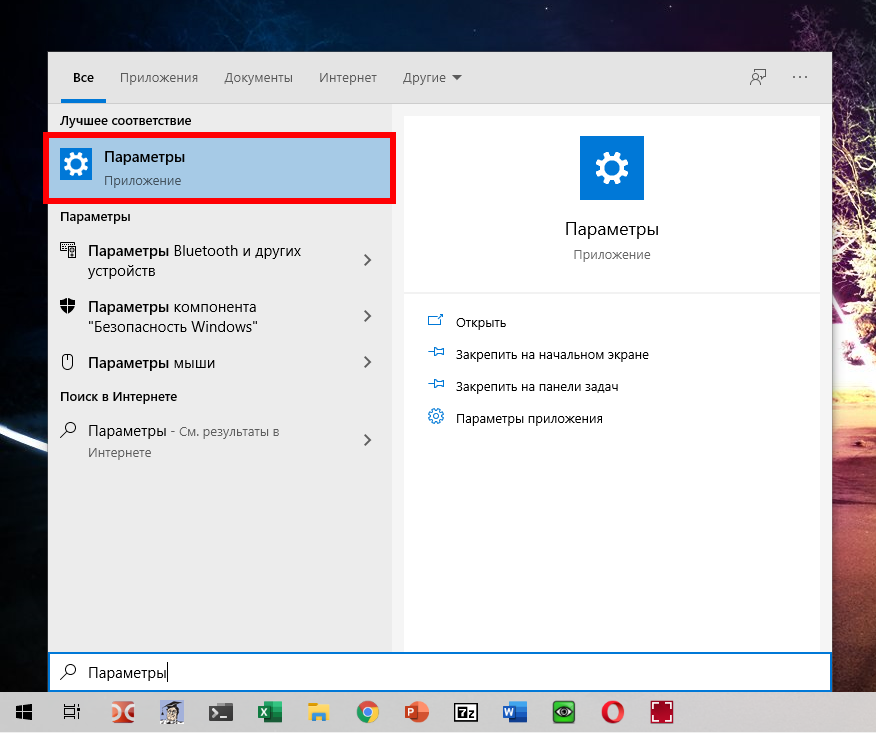Switch to the Документы tab
Image resolution: width=876 pixels, height=733 pixels.
tap(258, 78)
